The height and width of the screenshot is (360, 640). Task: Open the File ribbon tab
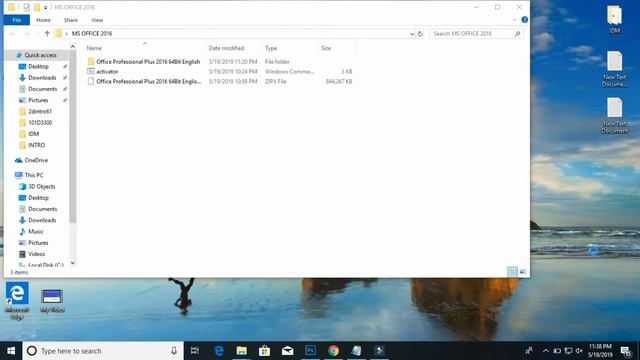tap(17, 20)
